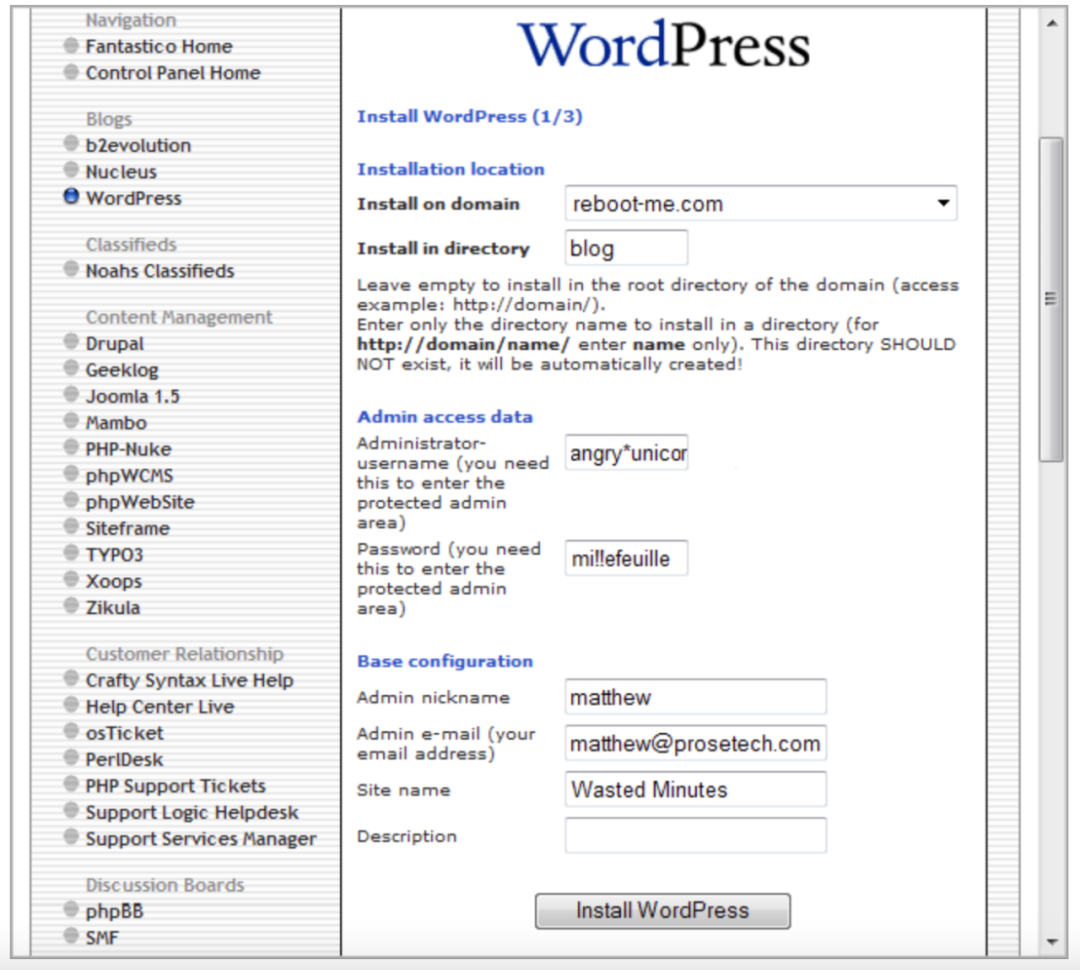Image resolution: width=1080 pixels, height=970 pixels.
Task: Click the bullet icon next to Nucleus
Action: (x=71, y=171)
